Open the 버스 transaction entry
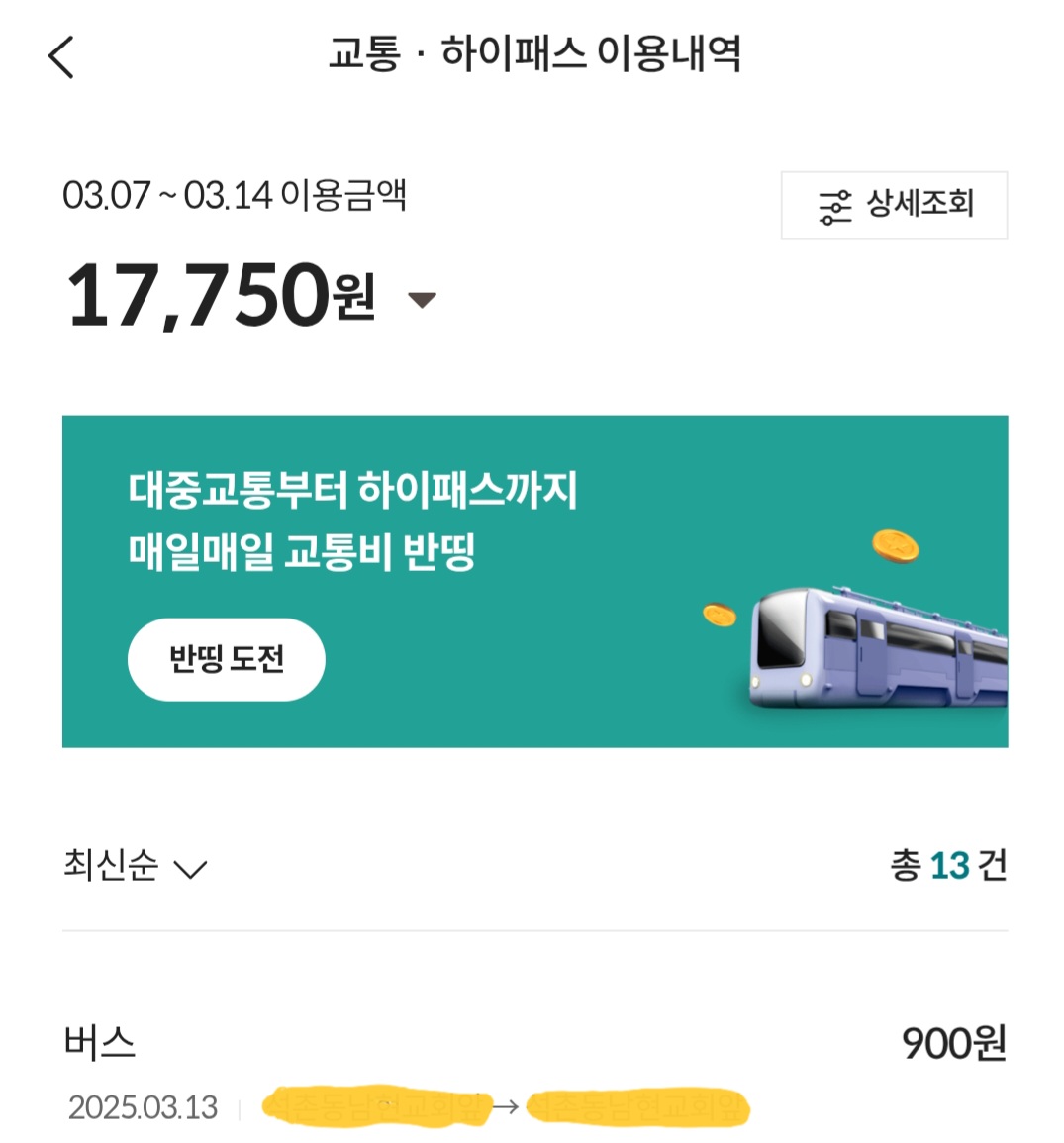The width and height of the screenshot is (1064, 1143). point(99,1043)
